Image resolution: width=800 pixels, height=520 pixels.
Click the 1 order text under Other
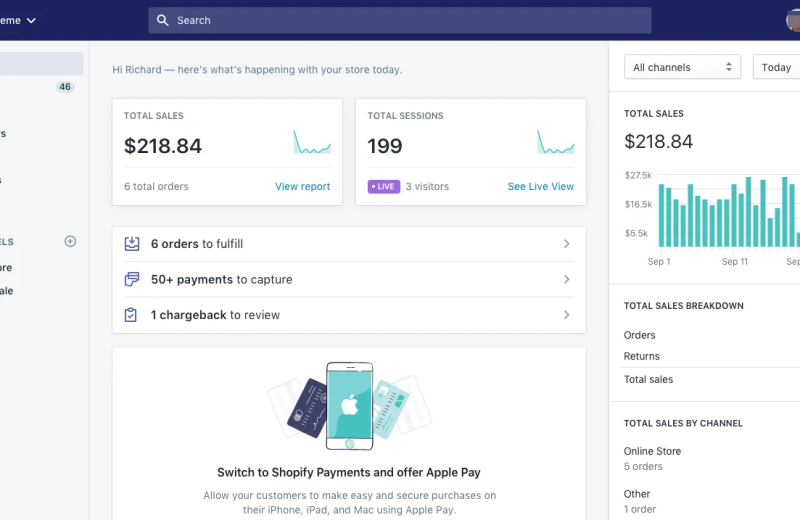tap(640, 509)
